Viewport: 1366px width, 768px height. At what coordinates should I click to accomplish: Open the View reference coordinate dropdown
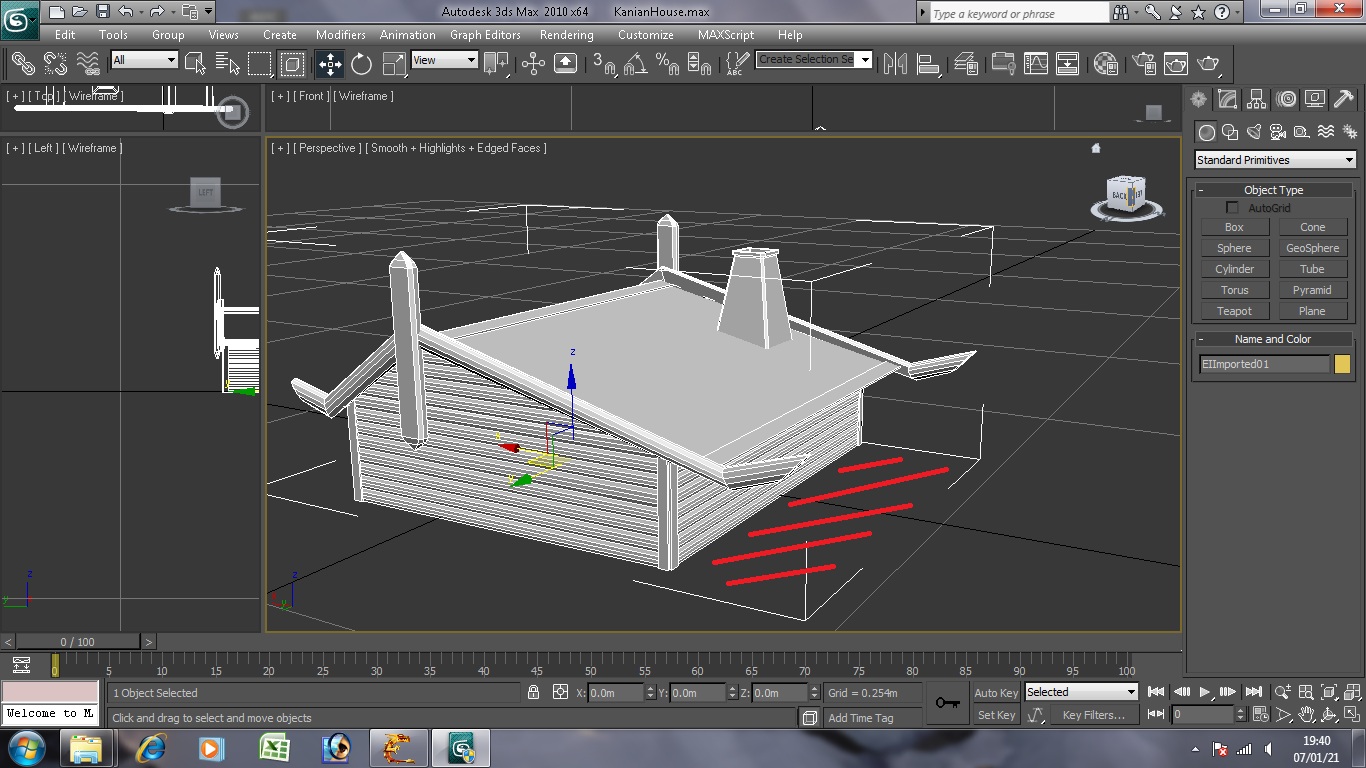(444, 60)
